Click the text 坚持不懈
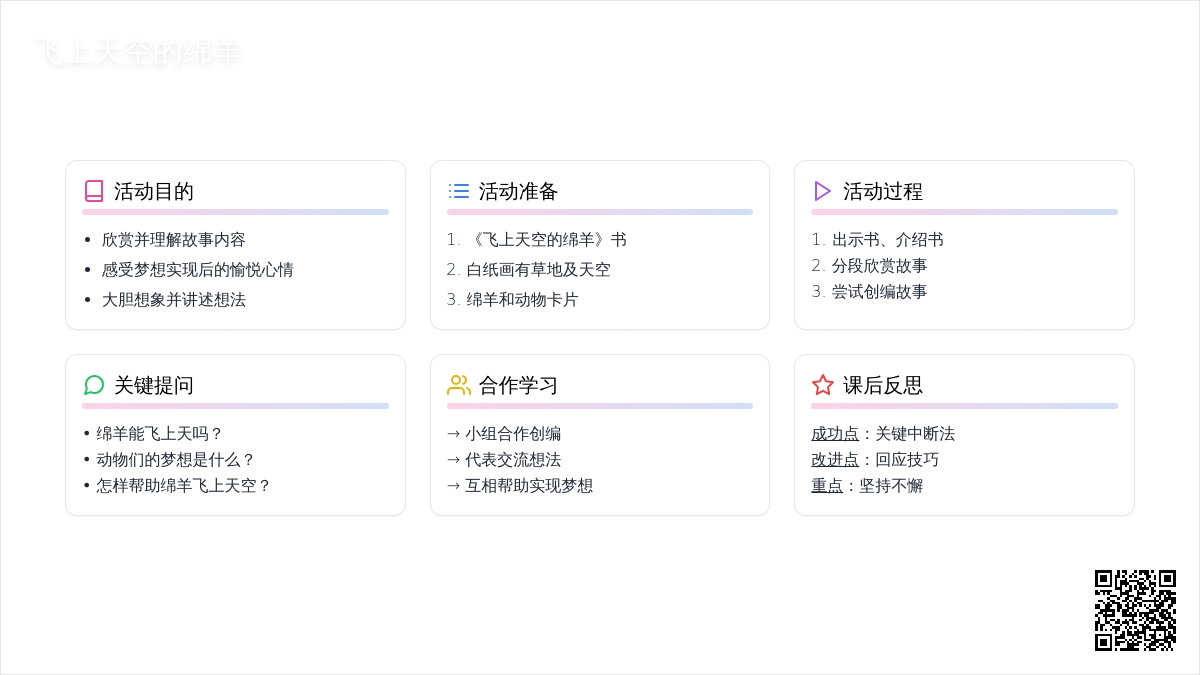Viewport: 1200px width, 675px height. [x=891, y=486]
